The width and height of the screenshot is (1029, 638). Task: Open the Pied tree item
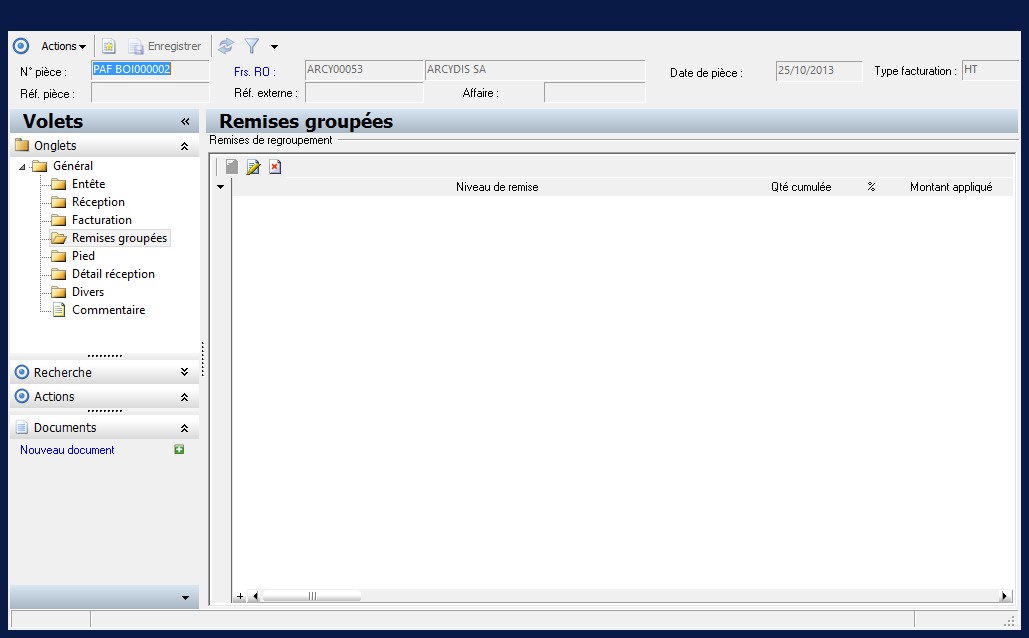click(x=83, y=256)
